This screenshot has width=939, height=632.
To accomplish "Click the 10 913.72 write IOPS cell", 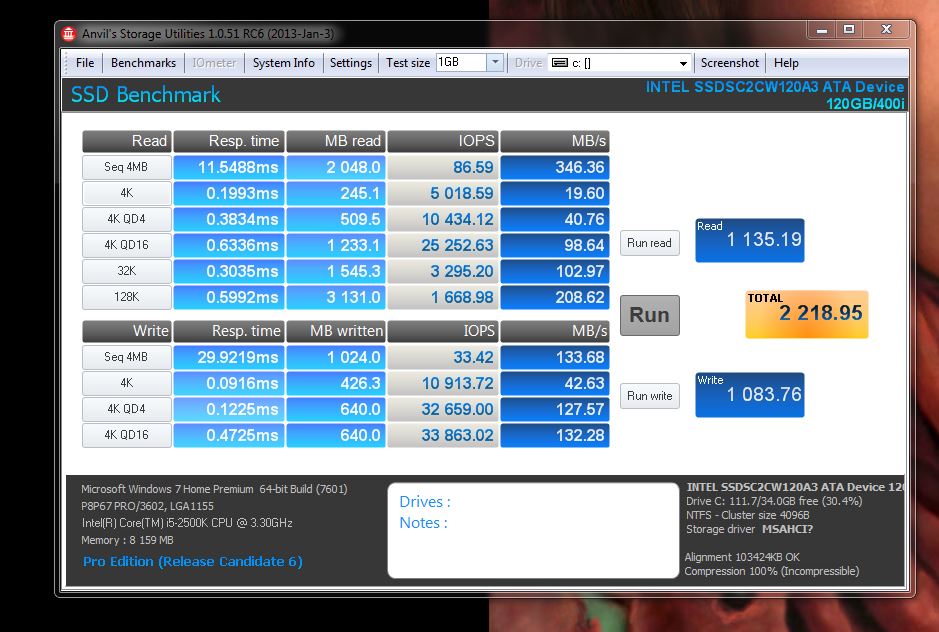I will (x=443, y=383).
